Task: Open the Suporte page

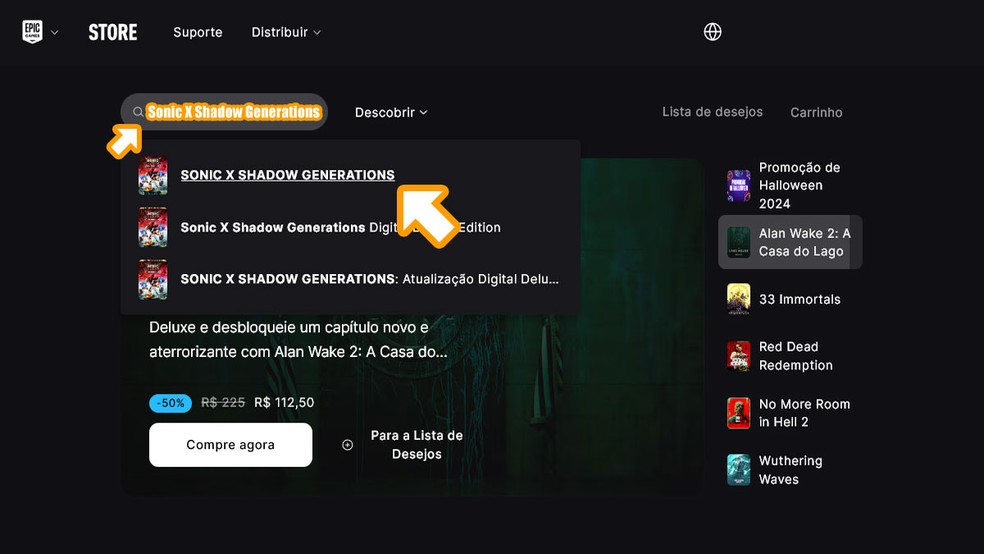Action: click(x=198, y=32)
